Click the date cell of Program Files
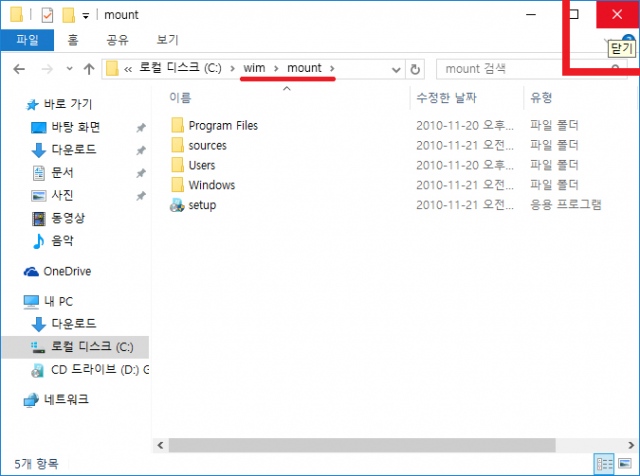 (465, 125)
